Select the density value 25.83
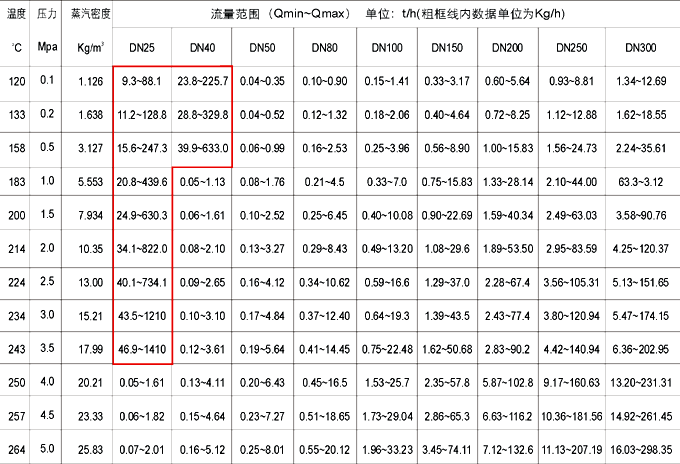Screen dimensions: 680x464 click(x=91, y=449)
